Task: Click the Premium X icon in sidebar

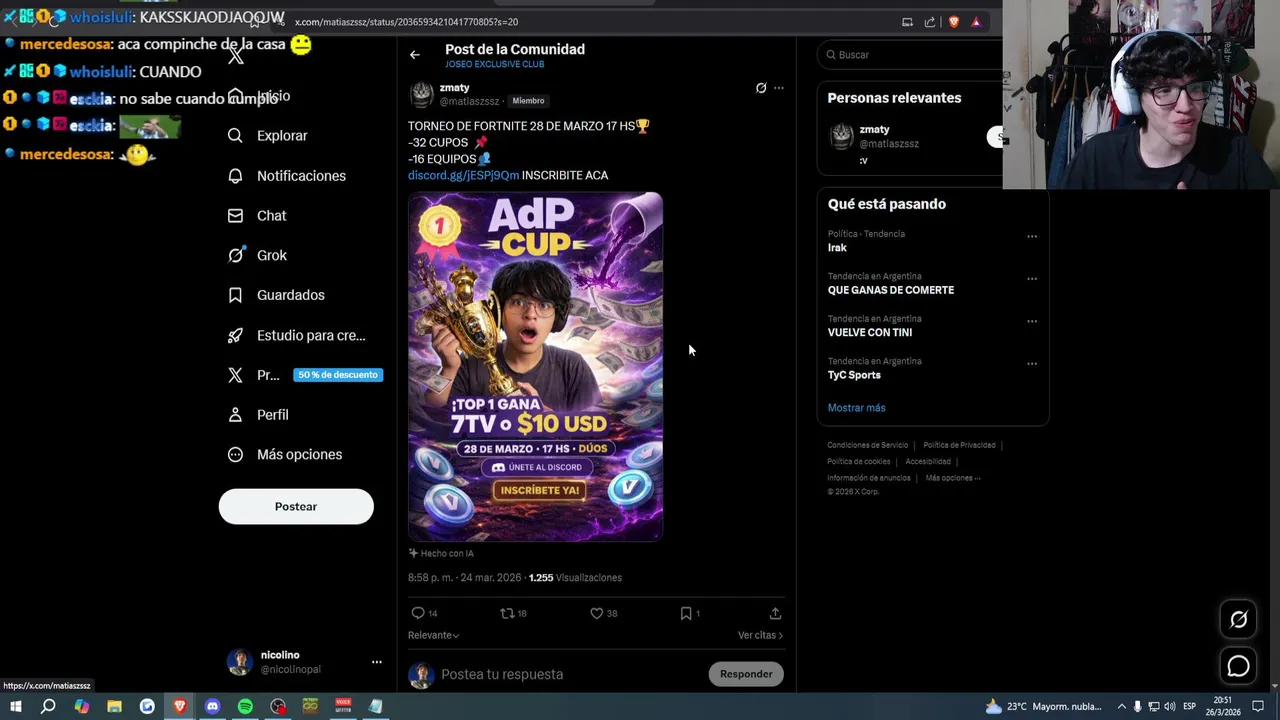Action: [x=235, y=375]
